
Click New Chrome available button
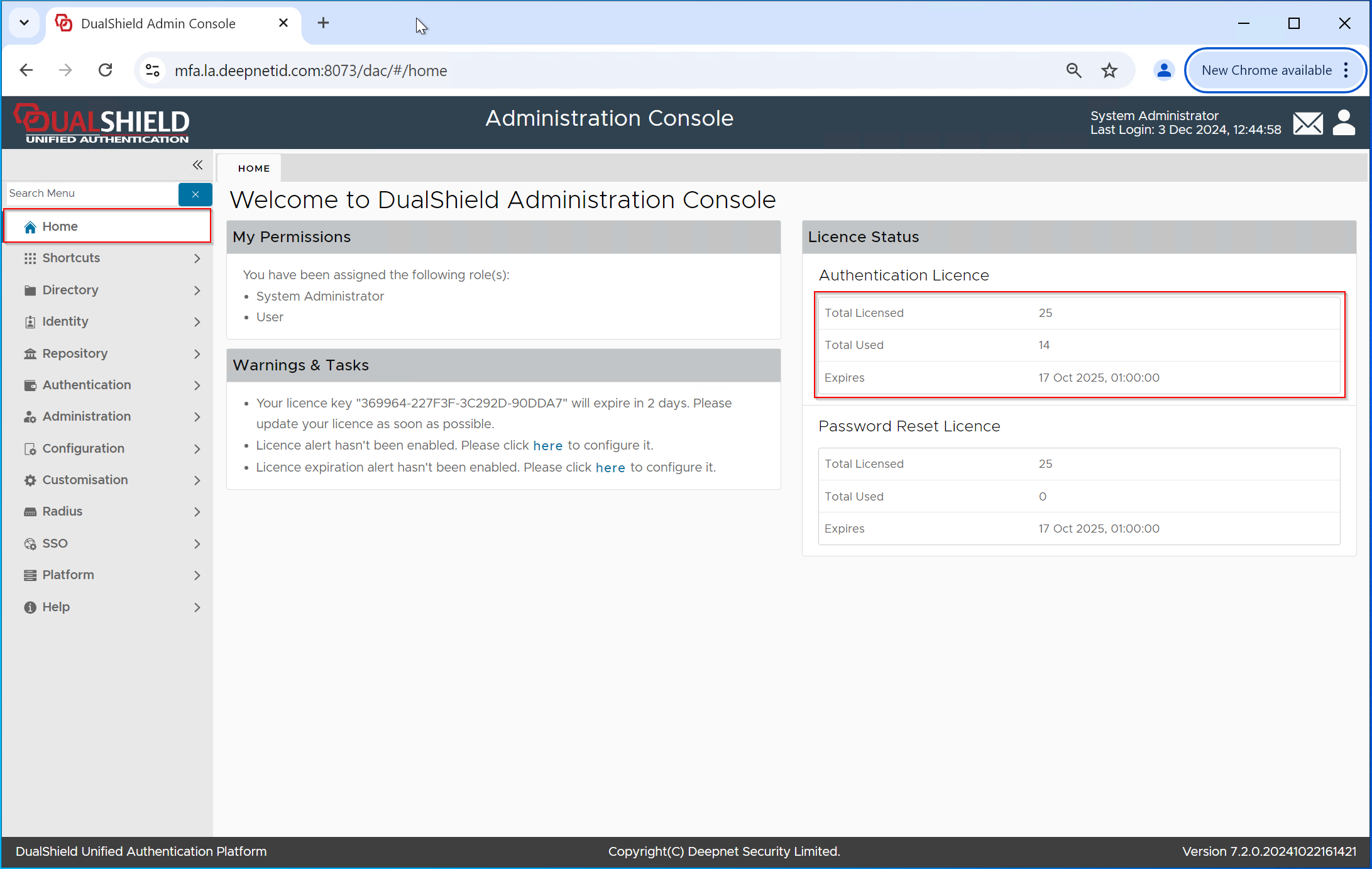click(x=1266, y=70)
